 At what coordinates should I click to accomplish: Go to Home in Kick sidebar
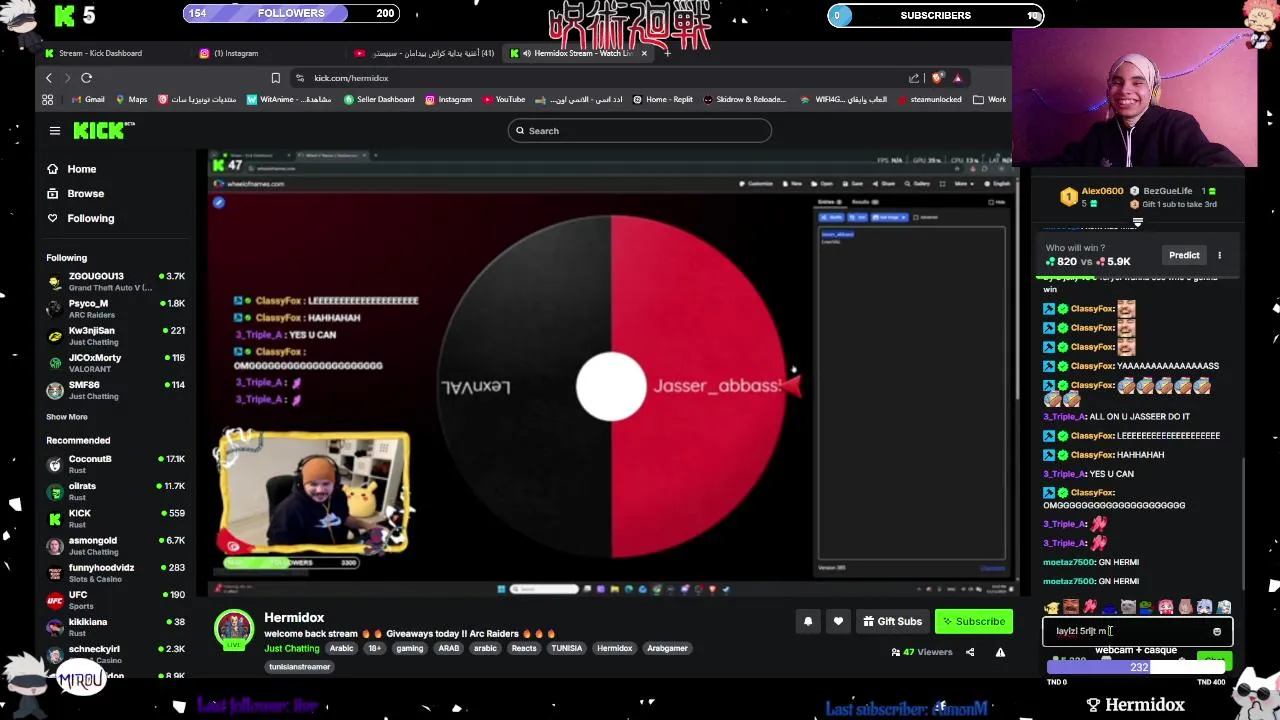72,169
